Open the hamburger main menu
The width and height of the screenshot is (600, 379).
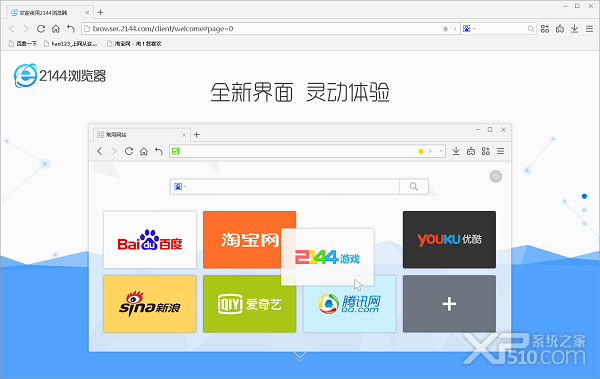pyautogui.click(x=589, y=29)
